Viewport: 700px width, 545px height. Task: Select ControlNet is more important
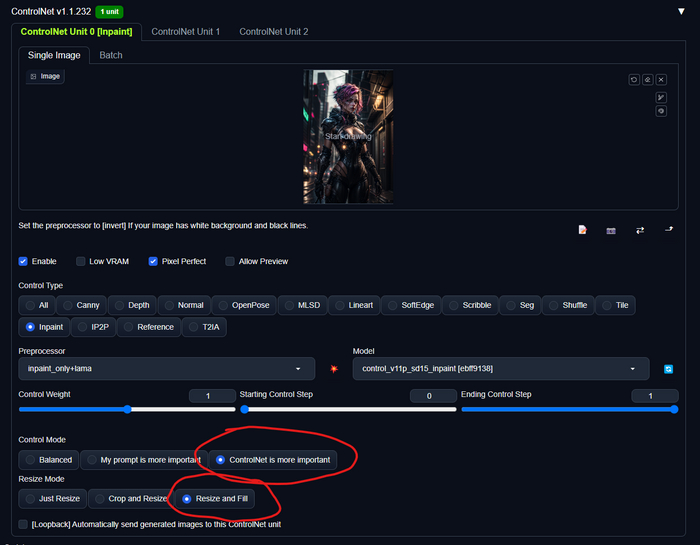[273, 460]
